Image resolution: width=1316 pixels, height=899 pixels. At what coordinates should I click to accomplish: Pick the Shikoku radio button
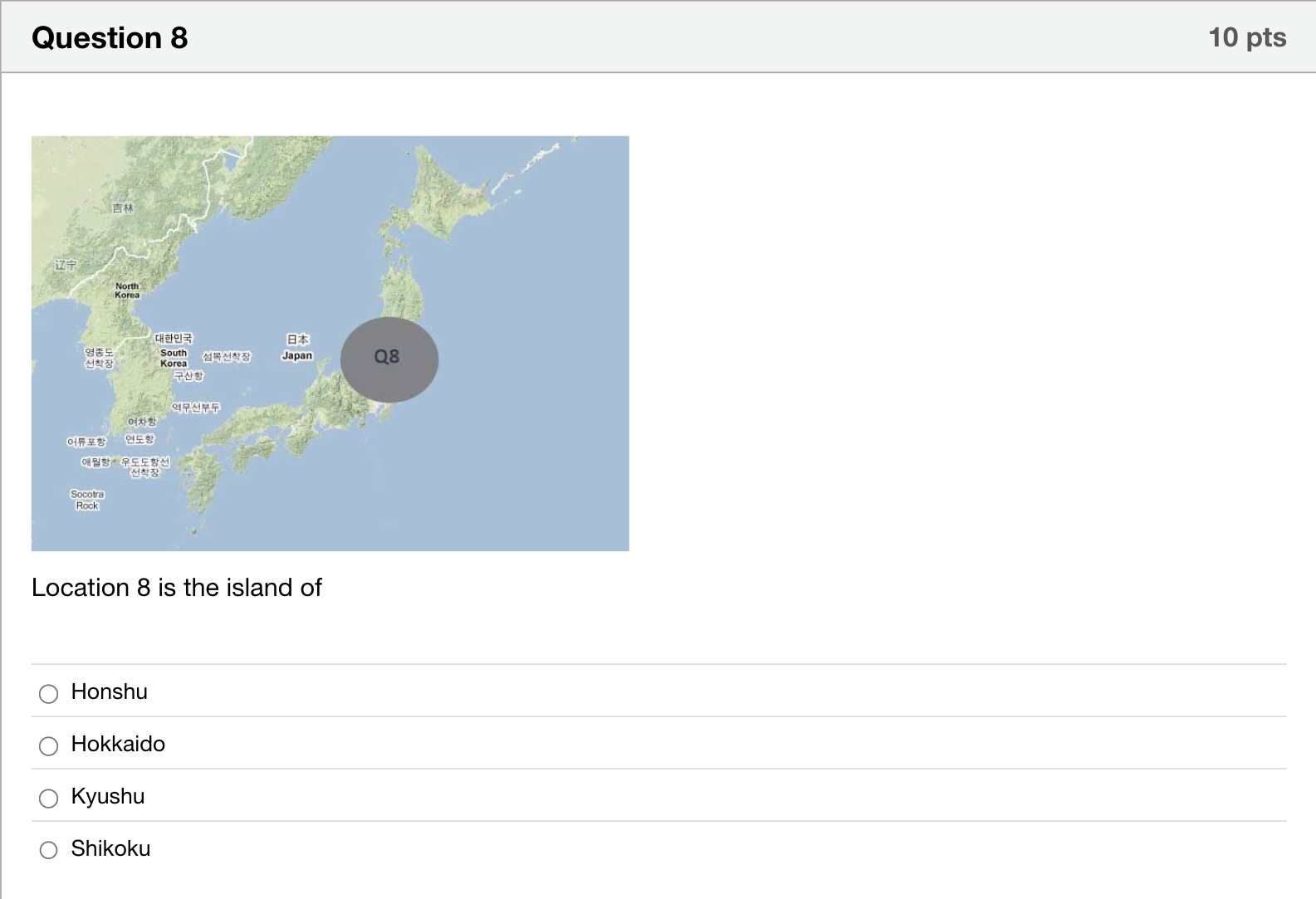[x=49, y=850]
